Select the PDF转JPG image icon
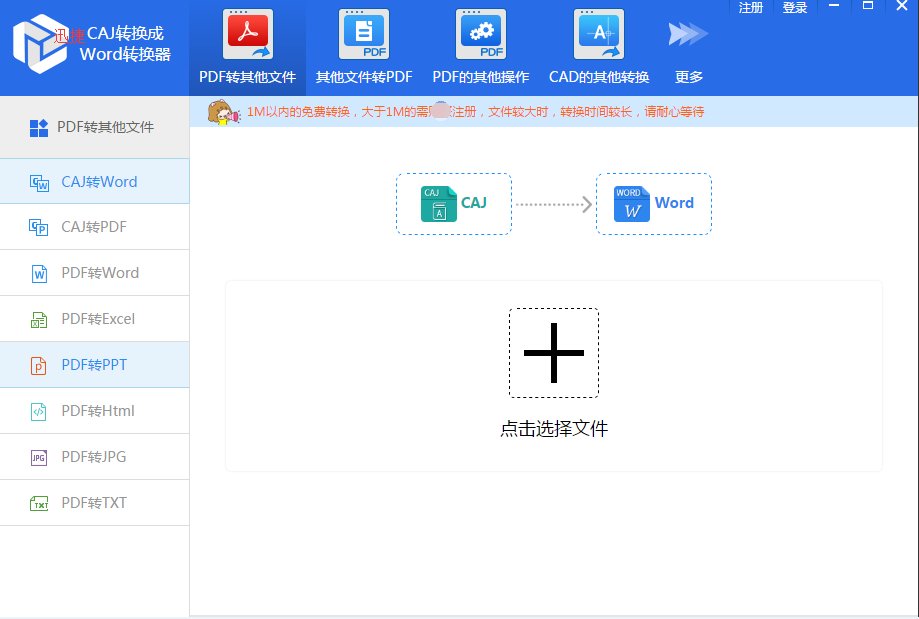The height and width of the screenshot is (619, 919). tap(38, 457)
